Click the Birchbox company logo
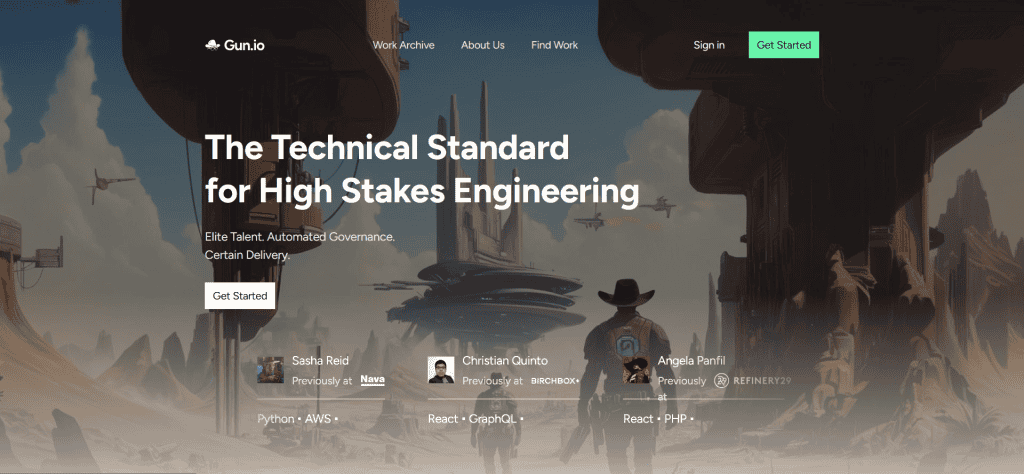Image resolution: width=1024 pixels, height=474 pixels. click(555, 381)
